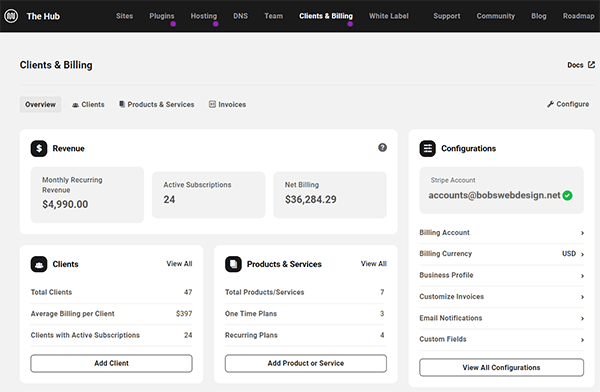Image resolution: width=600 pixels, height=392 pixels.
Task: Expand the Custom Fields chevron
Action: 582,340
